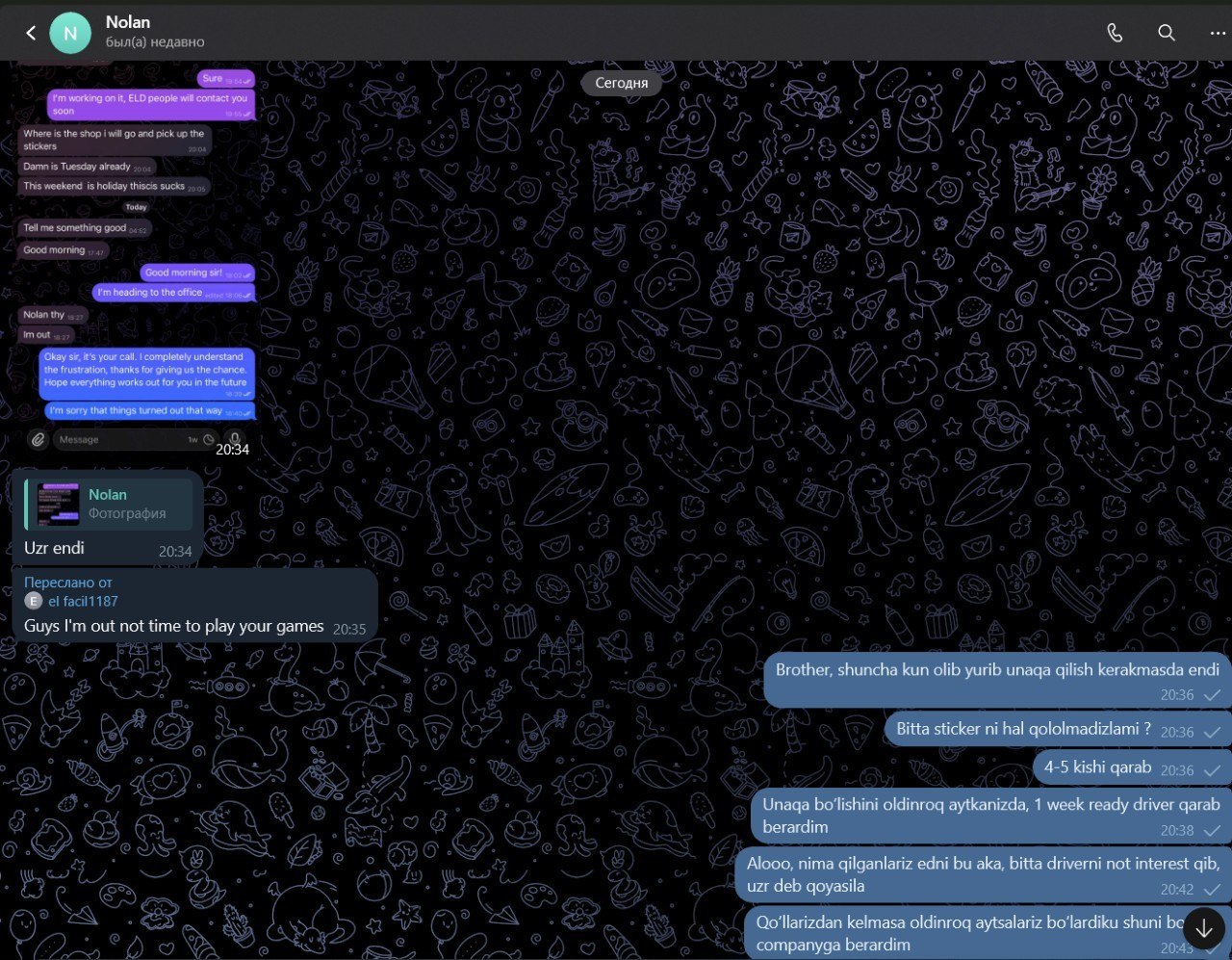The width and height of the screenshot is (1232, 960).
Task: Open the el facil1187 forwarded sender link
Action: (x=83, y=601)
